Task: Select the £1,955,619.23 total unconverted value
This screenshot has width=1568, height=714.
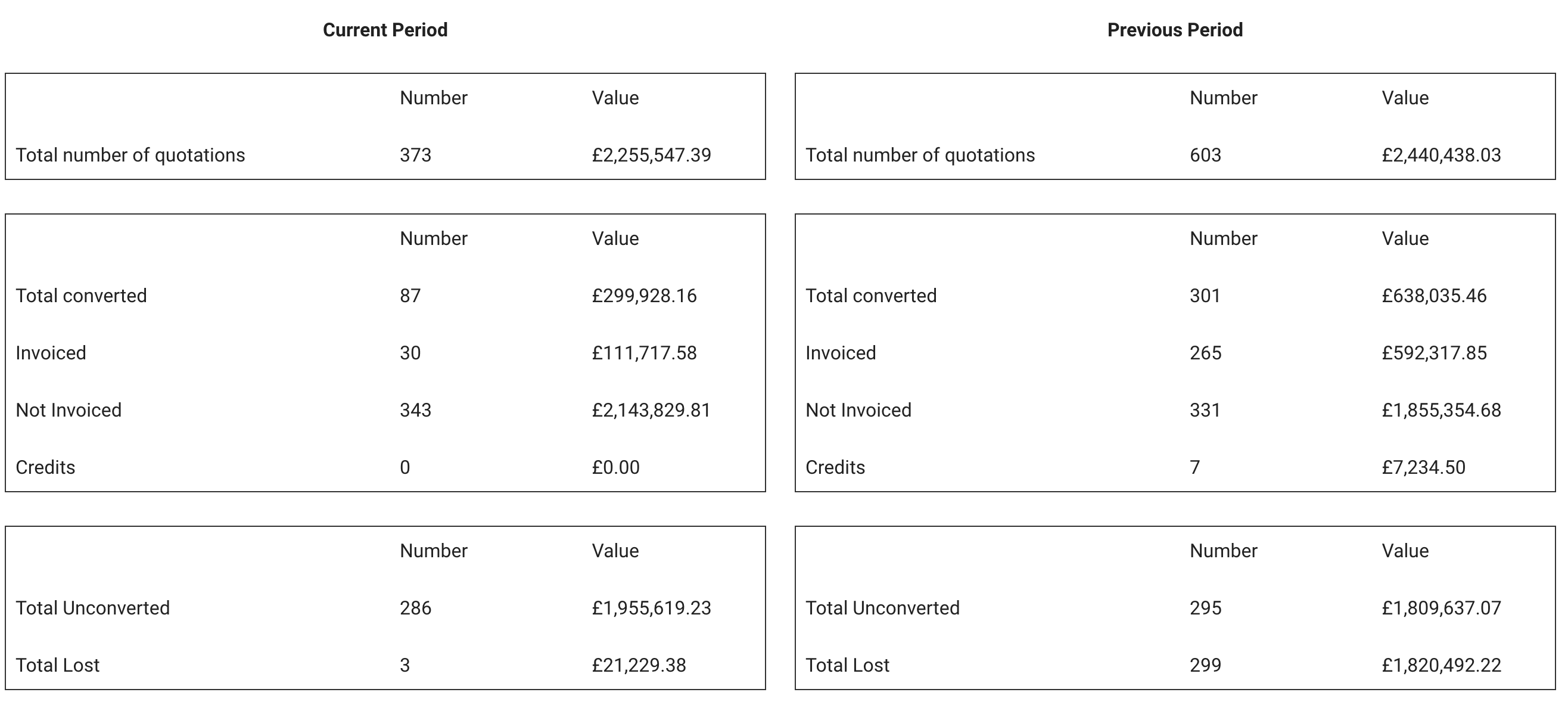Action: [651, 608]
